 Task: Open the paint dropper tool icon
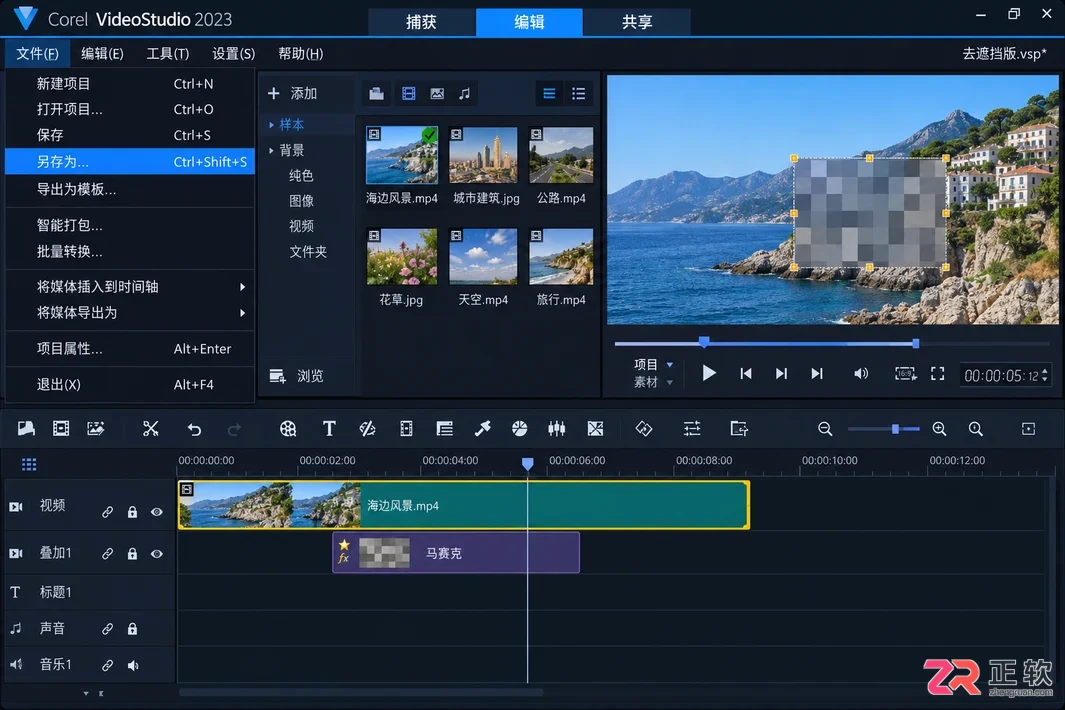pyautogui.click(x=482, y=429)
